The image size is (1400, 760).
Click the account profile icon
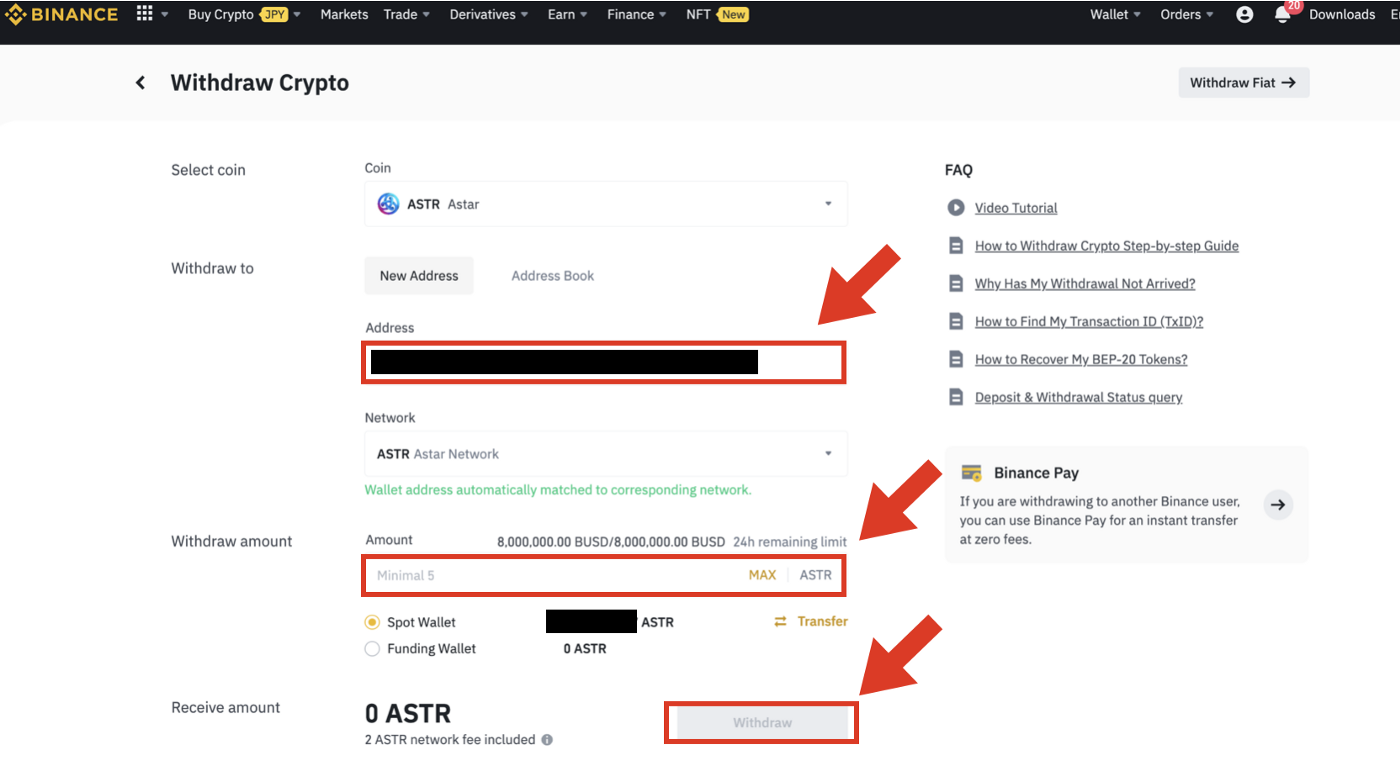point(1243,14)
